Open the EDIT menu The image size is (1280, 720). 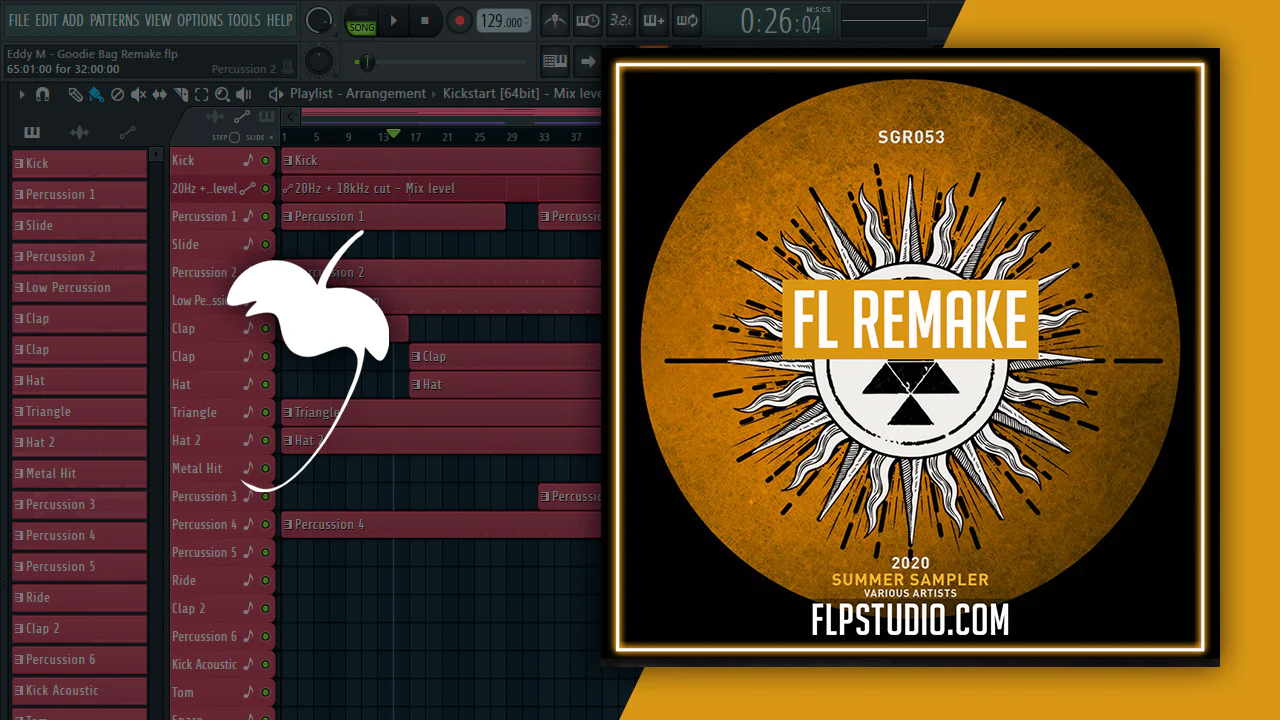[46, 20]
